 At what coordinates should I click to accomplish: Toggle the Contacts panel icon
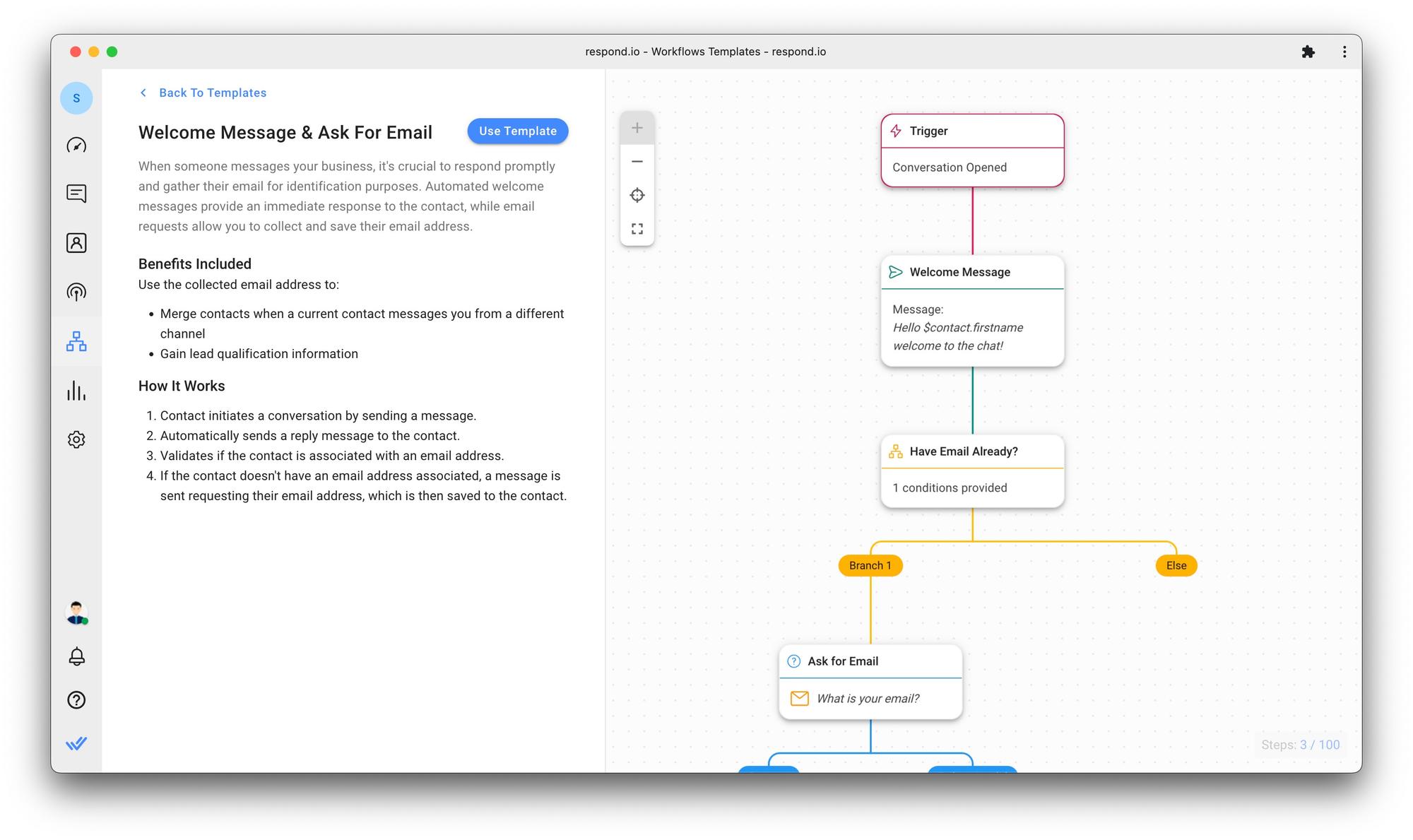click(x=77, y=242)
